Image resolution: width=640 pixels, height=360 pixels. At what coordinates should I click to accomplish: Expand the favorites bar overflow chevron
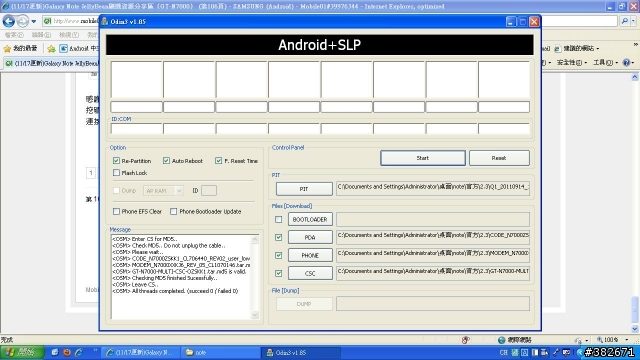(x=636, y=44)
